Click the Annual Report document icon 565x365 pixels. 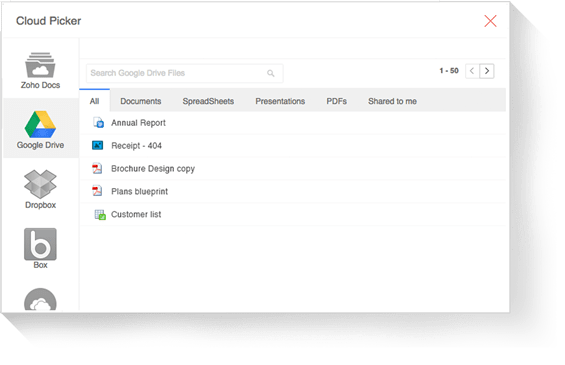[x=98, y=123]
